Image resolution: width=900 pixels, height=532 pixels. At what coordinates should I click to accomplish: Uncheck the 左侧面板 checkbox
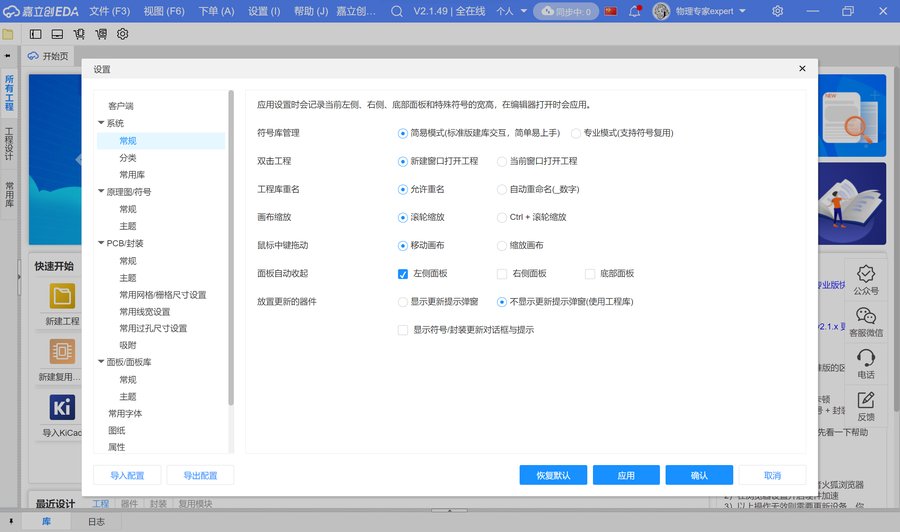click(x=403, y=274)
